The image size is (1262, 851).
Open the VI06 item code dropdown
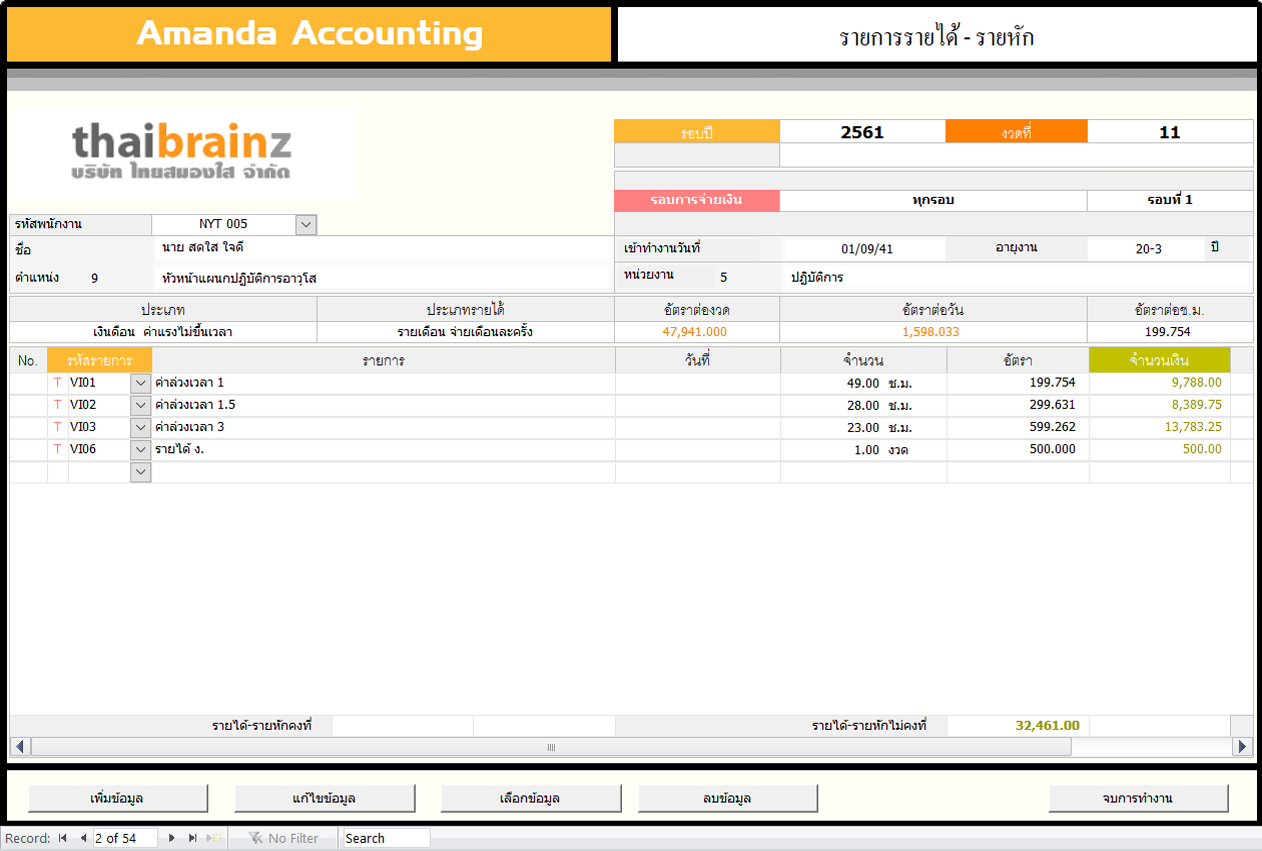coord(140,450)
